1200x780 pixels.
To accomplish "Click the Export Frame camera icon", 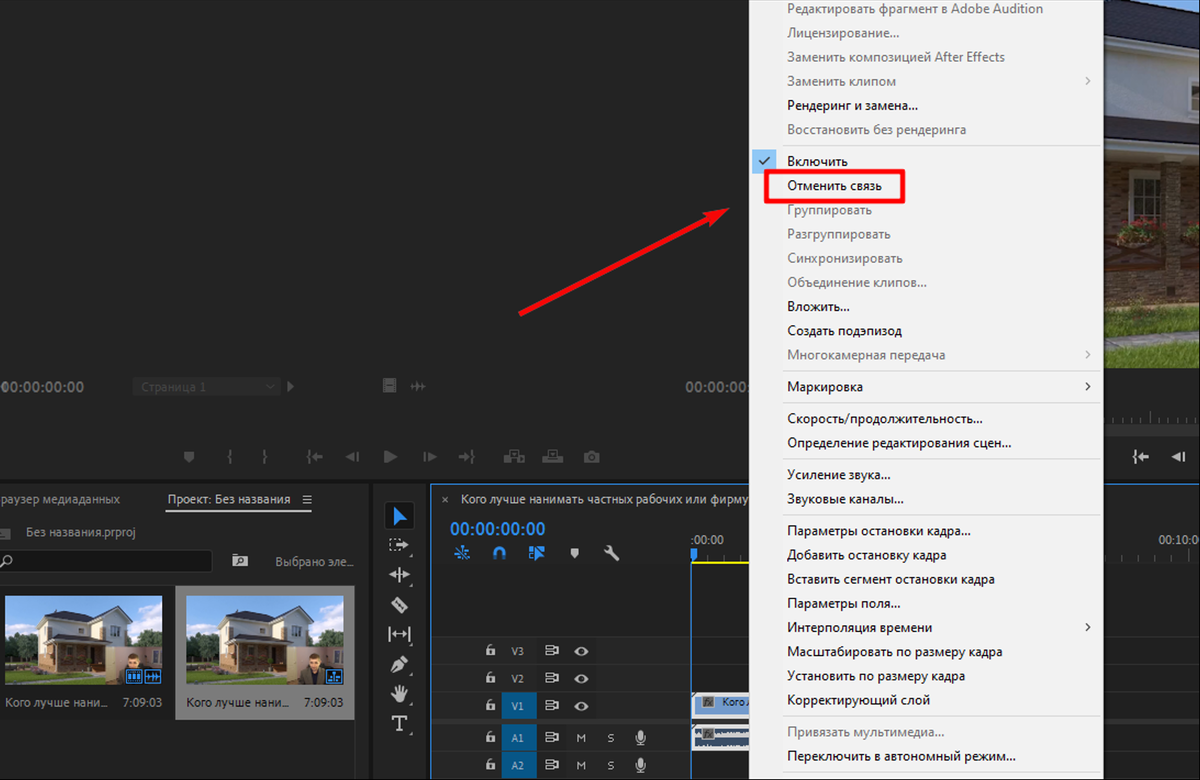I will [592, 457].
